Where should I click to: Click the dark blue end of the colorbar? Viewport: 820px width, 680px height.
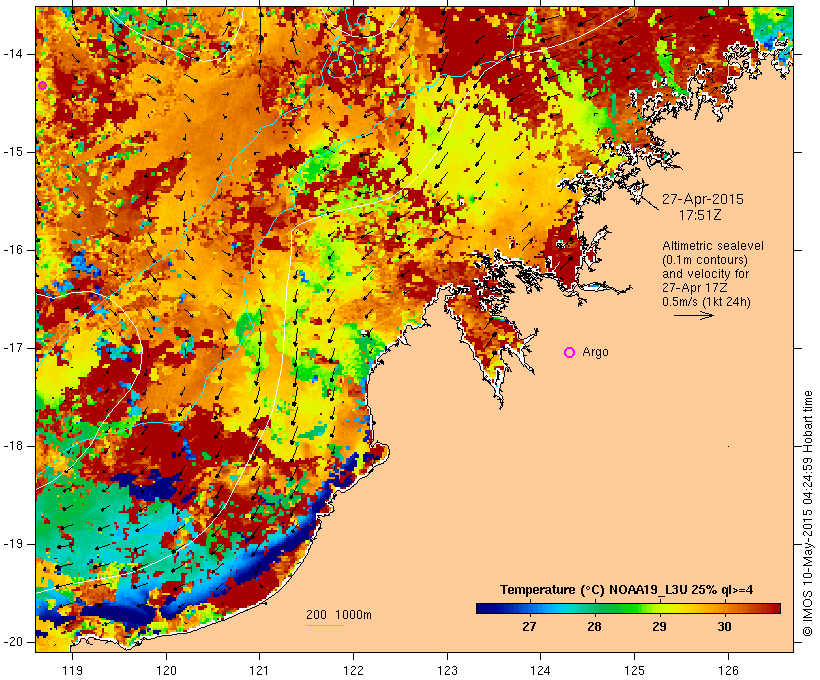click(486, 608)
